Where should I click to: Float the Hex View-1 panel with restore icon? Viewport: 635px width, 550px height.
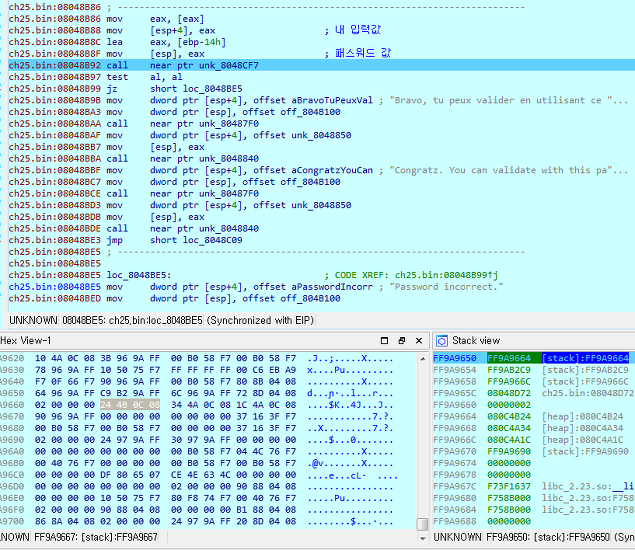click(402, 341)
